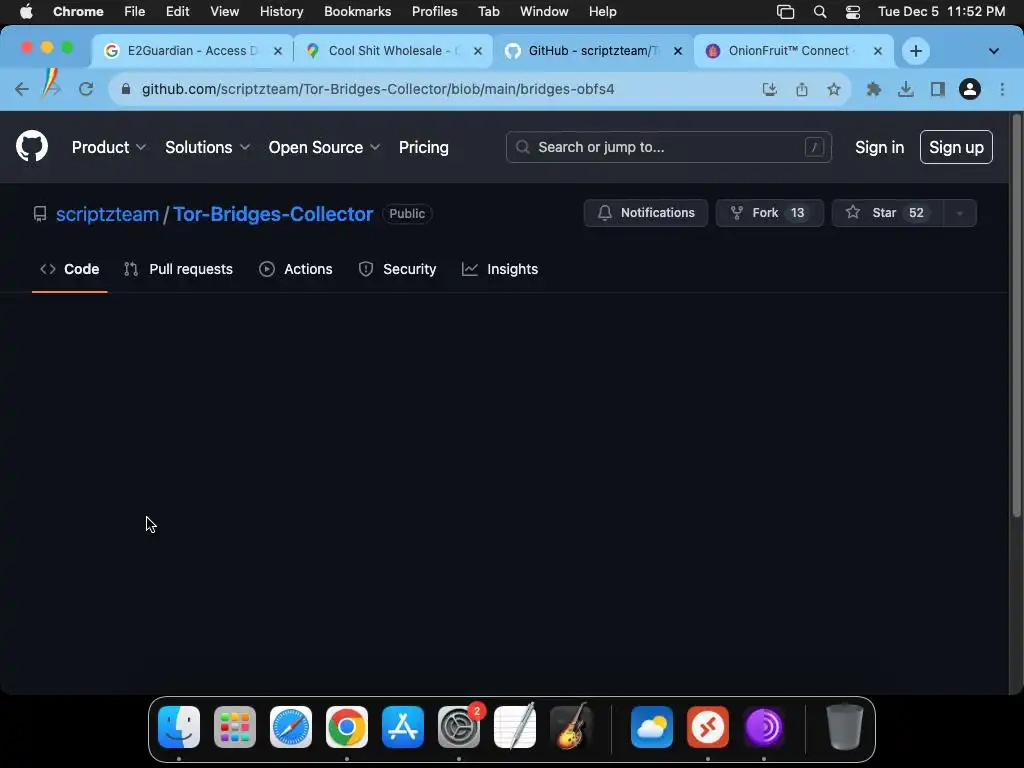1024x768 pixels.
Task: Click the Sign in link
Action: (x=879, y=147)
